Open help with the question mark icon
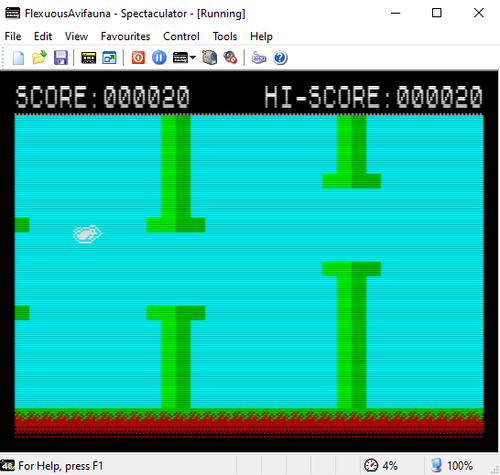 click(280, 58)
